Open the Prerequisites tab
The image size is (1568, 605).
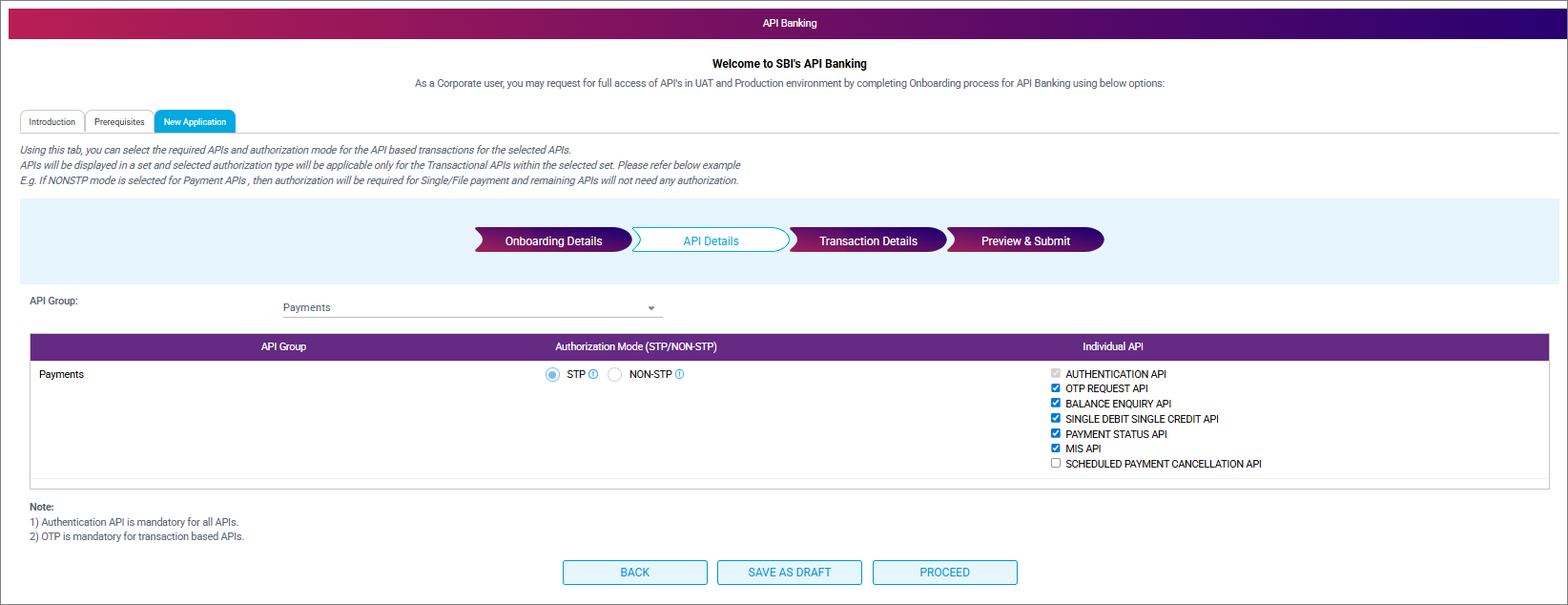point(119,122)
